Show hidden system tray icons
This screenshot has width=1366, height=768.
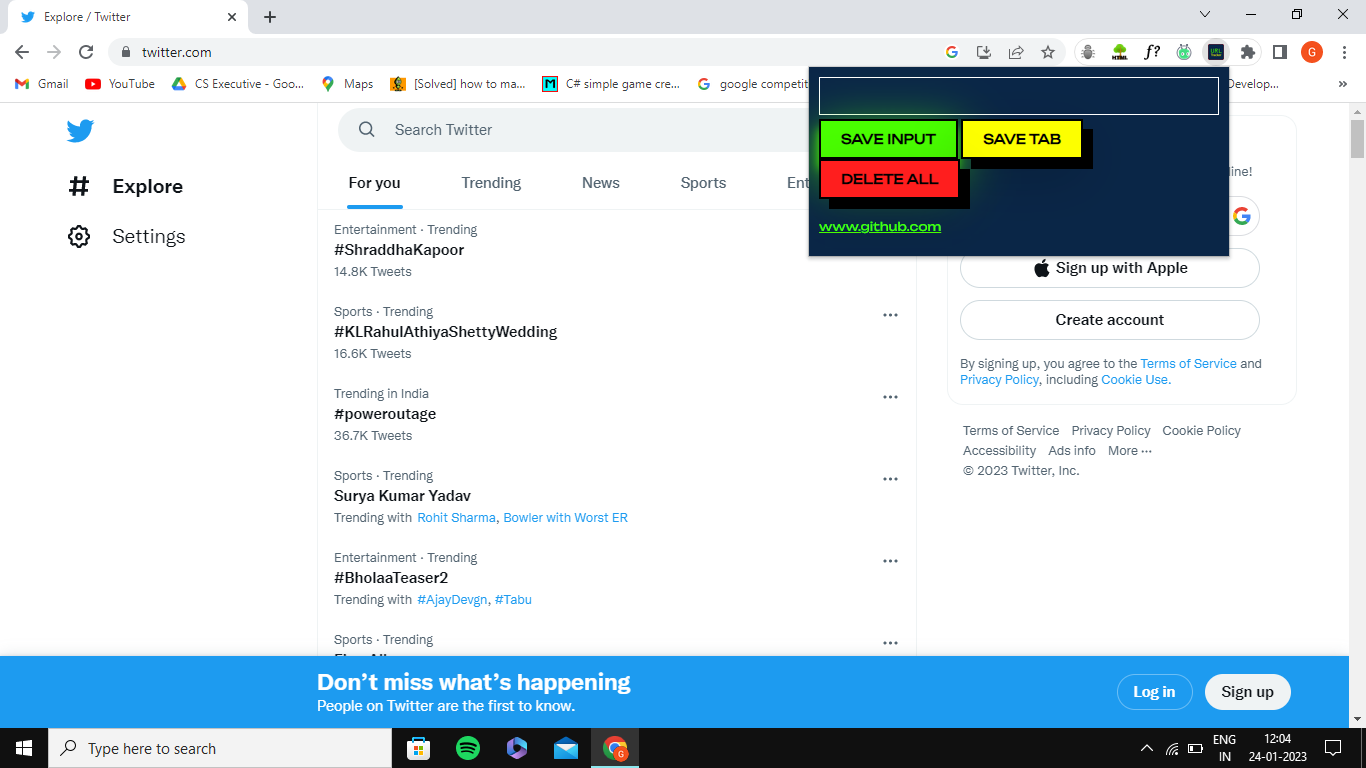pos(1146,748)
